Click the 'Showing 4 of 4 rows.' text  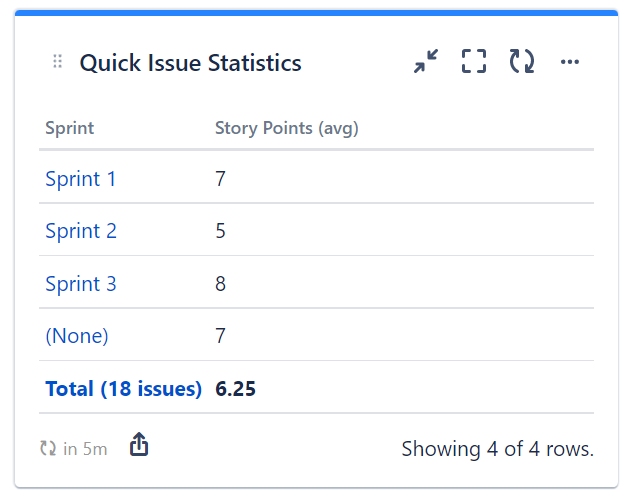click(x=498, y=449)
